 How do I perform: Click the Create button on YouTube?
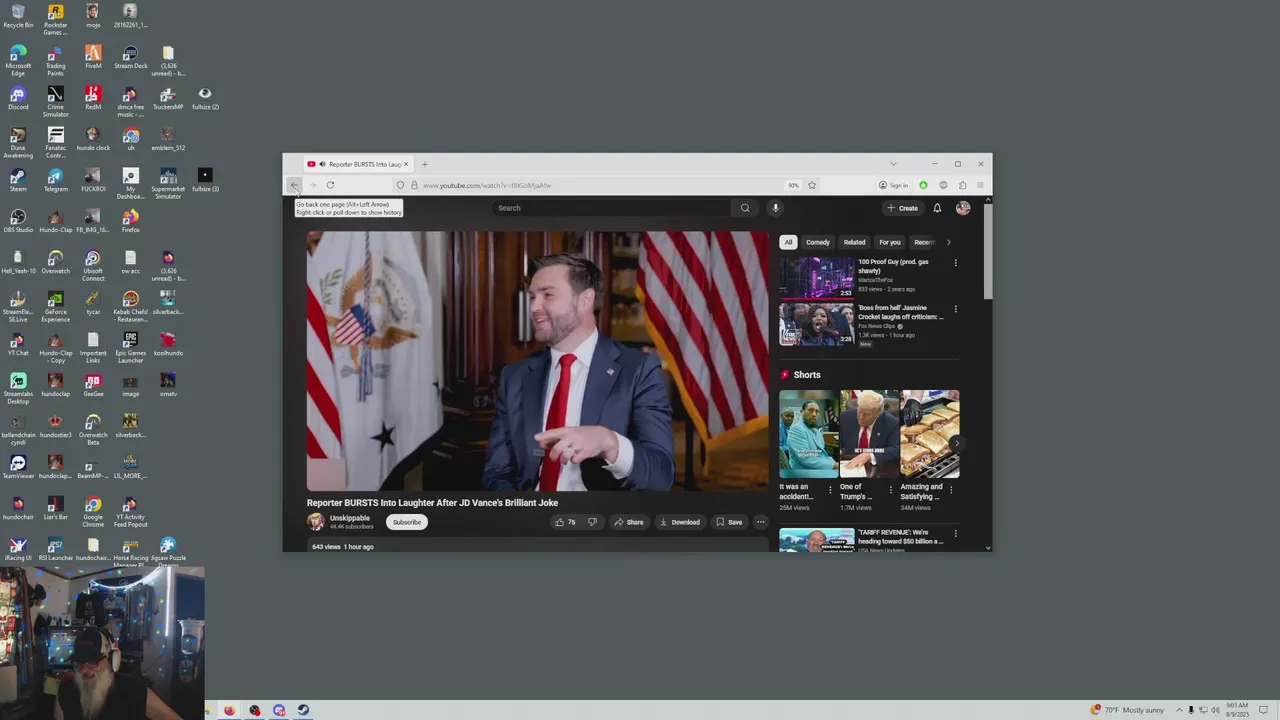coord(902,208)
